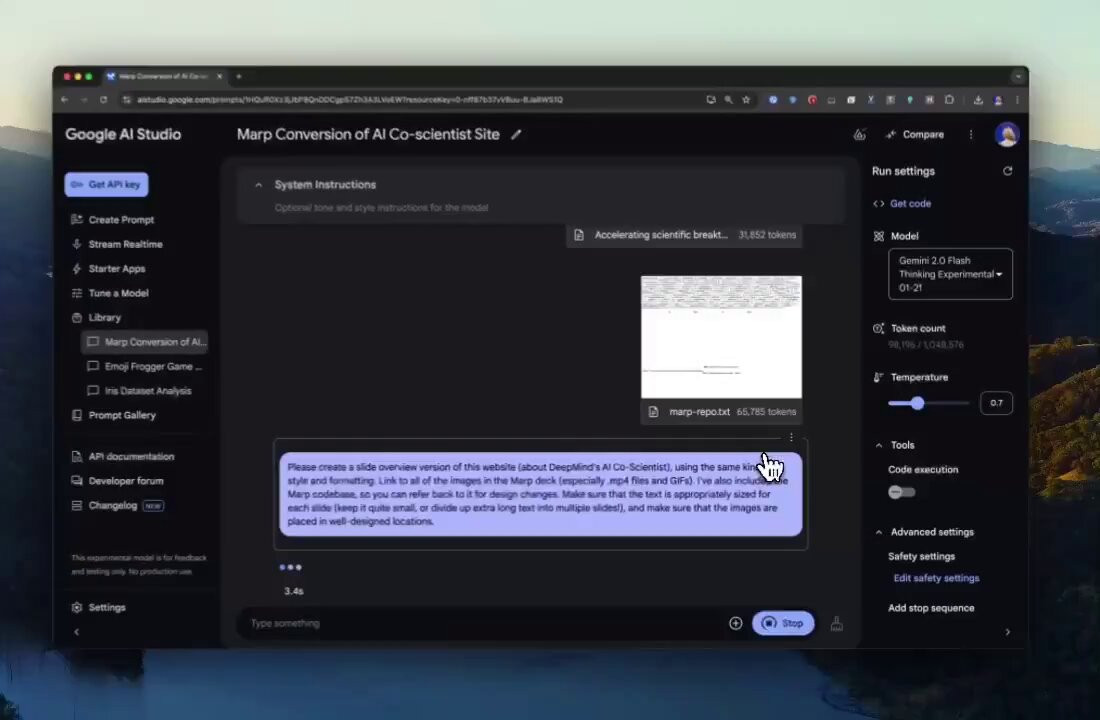Visit the Developer forum link
This screenshot has width=1100, height=720.
click(118, 481)
